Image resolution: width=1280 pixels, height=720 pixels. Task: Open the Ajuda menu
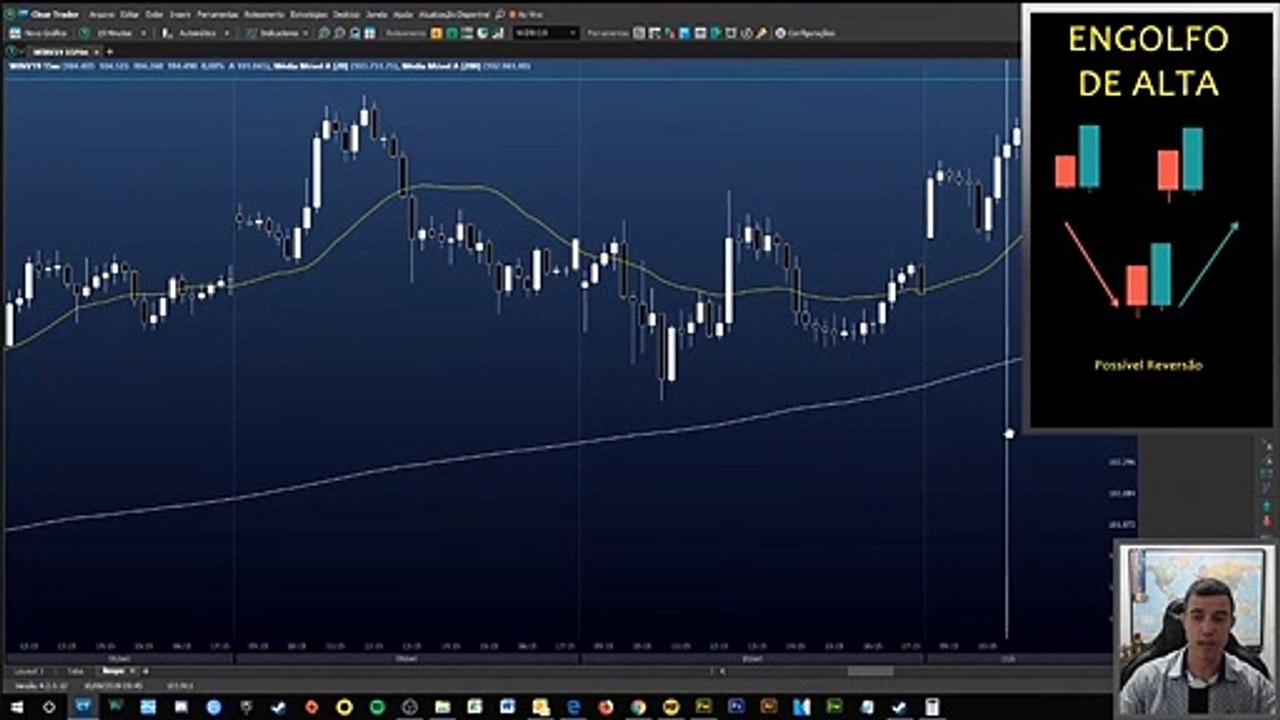tap(403, 15)
